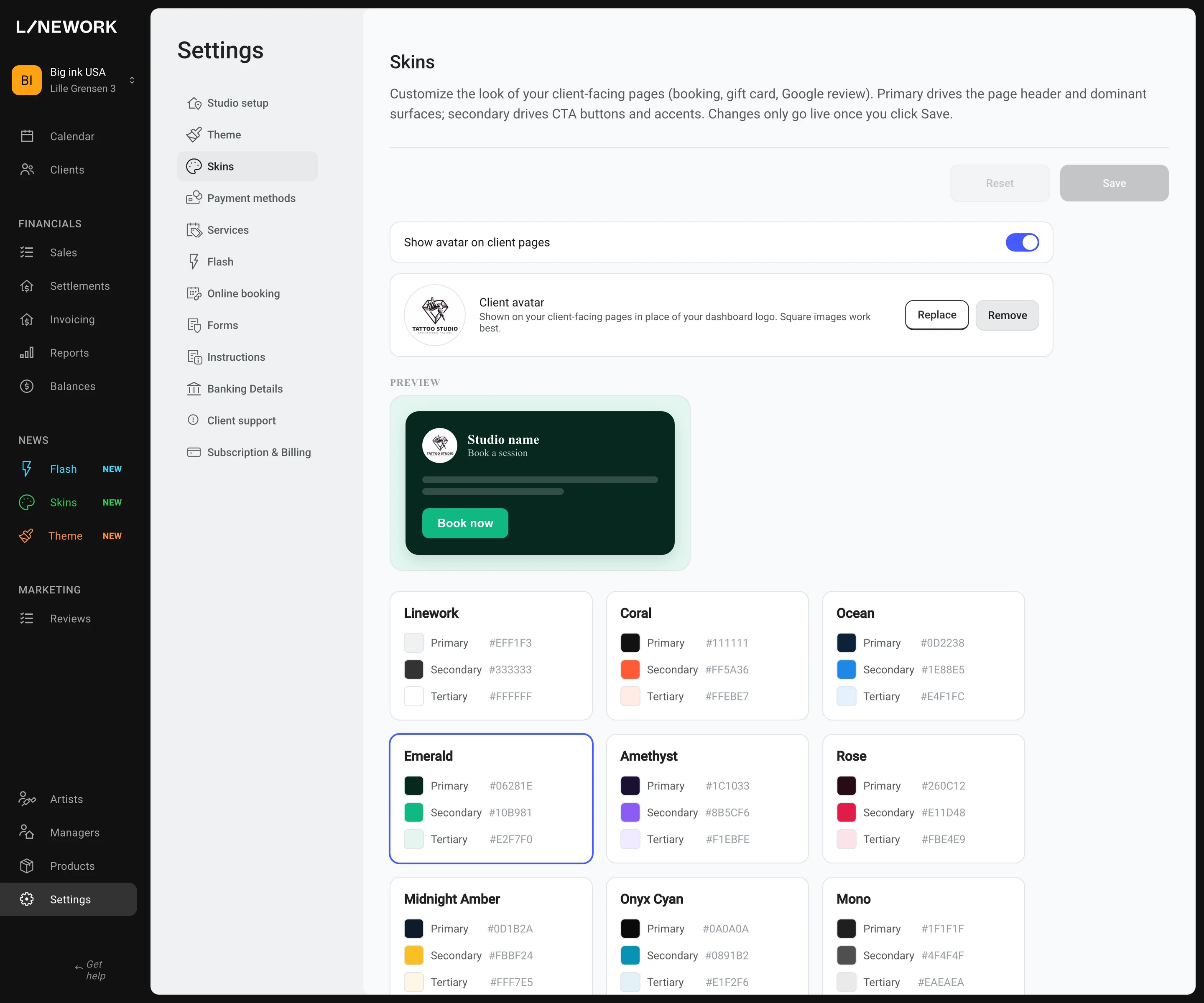Click the Reports bar chart icon
Screen dimensions: 1204x1003
[27, 353]
